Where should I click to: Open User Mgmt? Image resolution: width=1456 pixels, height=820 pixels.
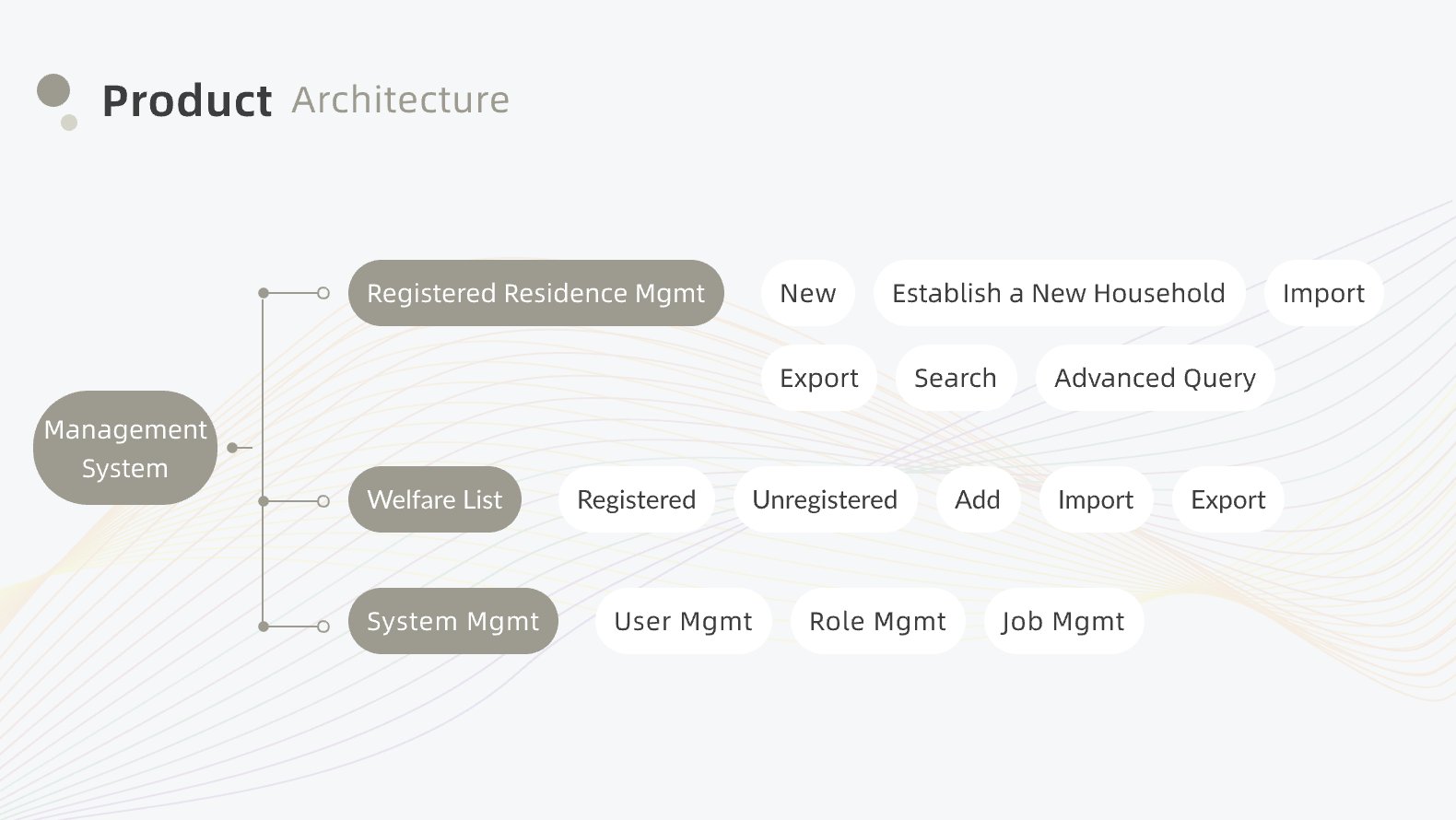pyautogui.click(x=683, y=621)
